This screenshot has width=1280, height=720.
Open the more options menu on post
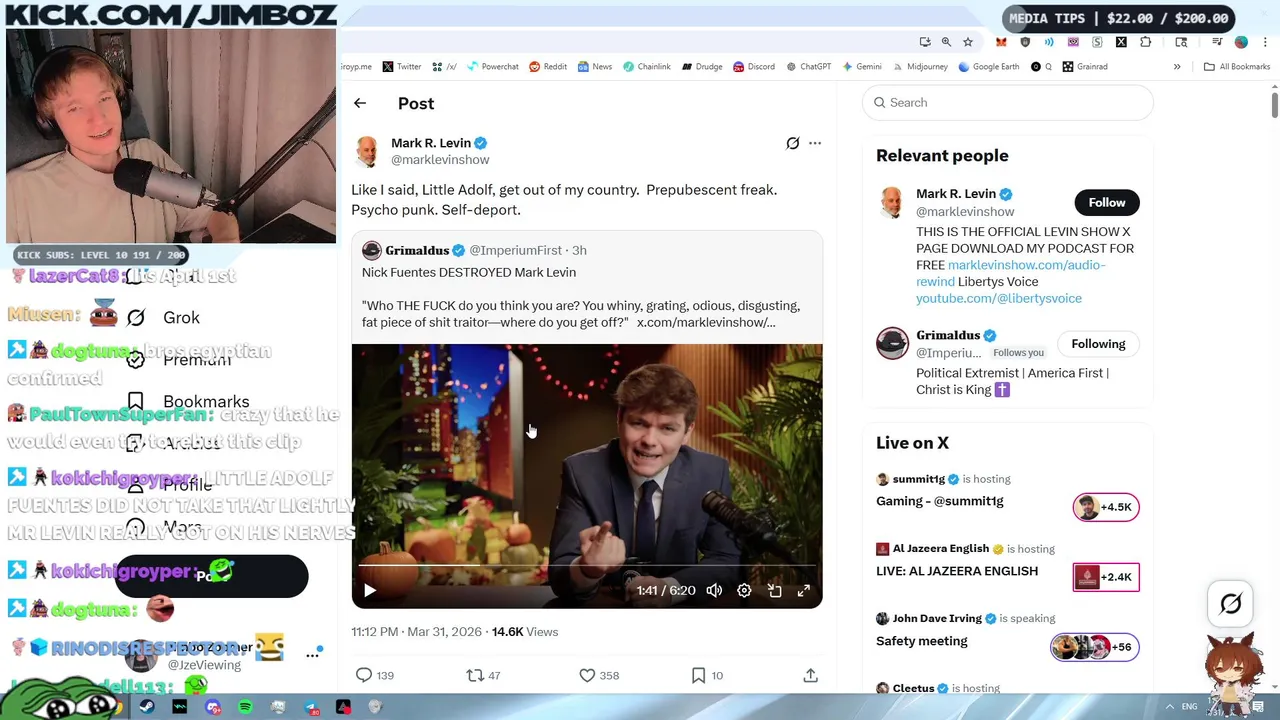tap(815, 143)
